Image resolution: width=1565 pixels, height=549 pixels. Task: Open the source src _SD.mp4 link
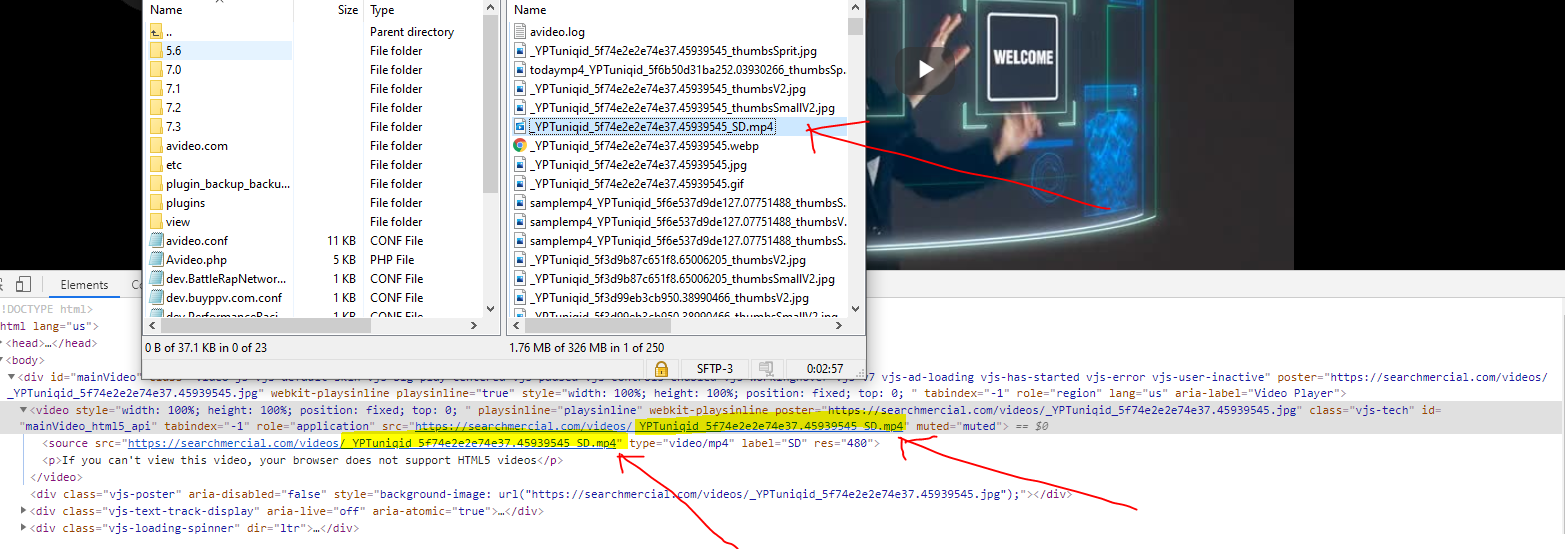point(371,443)
